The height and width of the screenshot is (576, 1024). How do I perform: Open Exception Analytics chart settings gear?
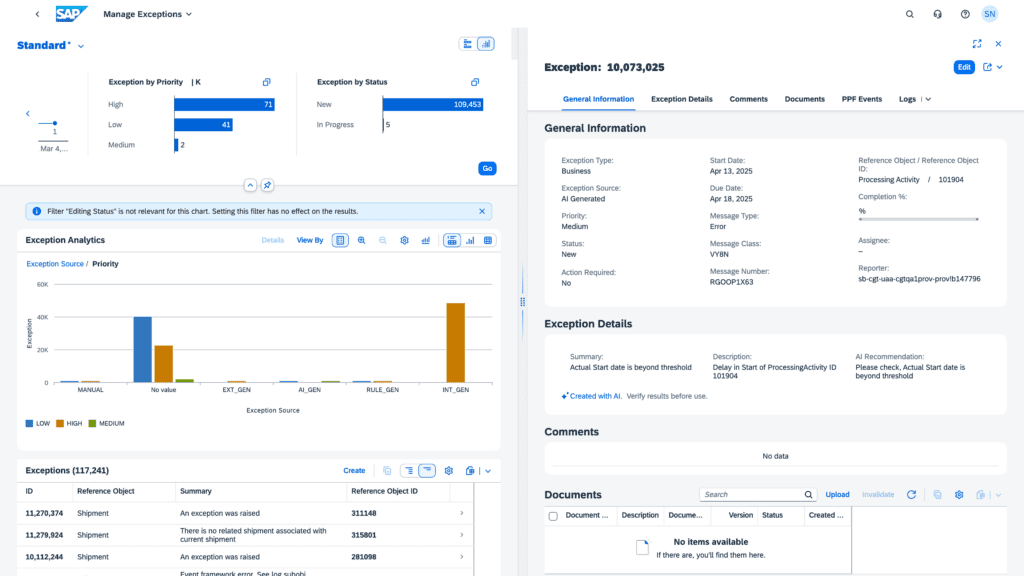(x=405, y=240)
